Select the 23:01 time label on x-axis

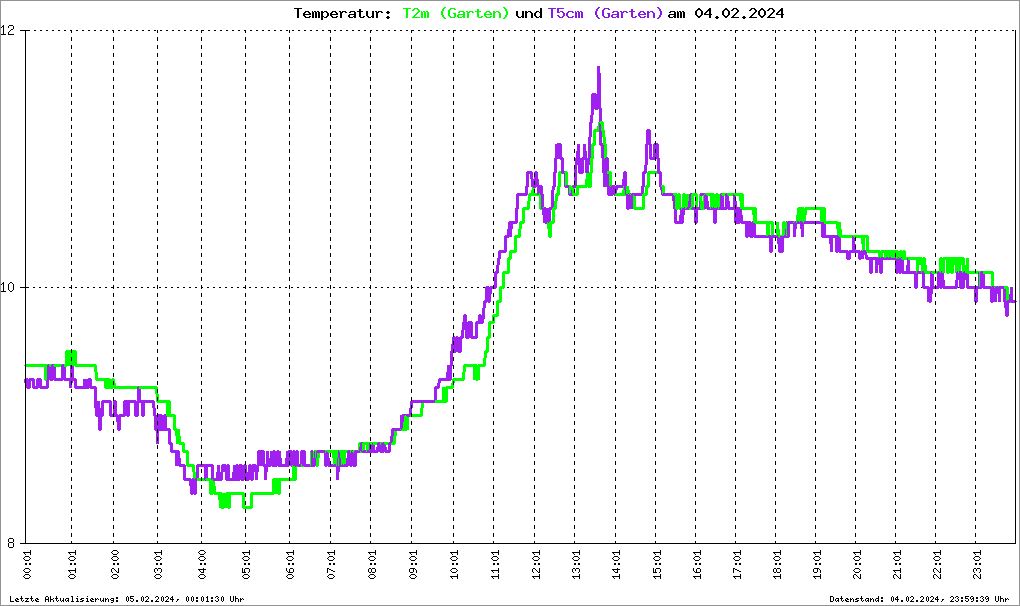(979, 567)
